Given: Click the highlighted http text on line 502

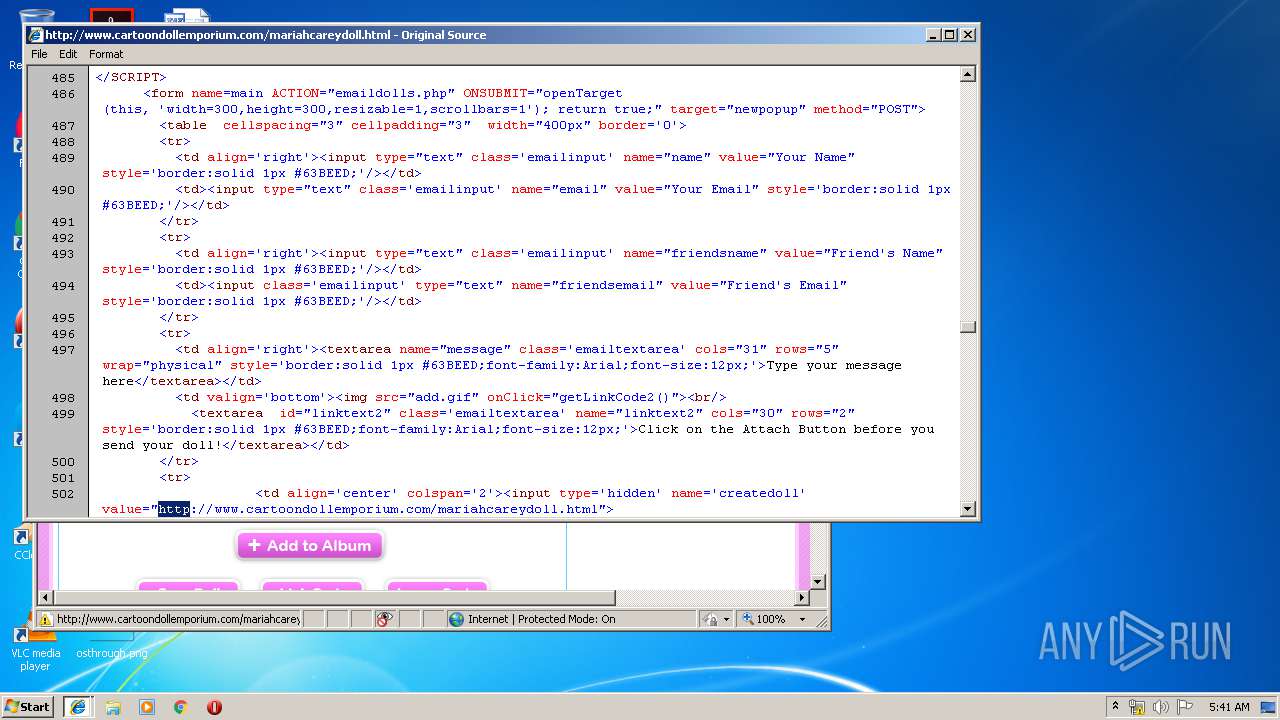Looking at the screenshot, I should click(x=174, y=510).
